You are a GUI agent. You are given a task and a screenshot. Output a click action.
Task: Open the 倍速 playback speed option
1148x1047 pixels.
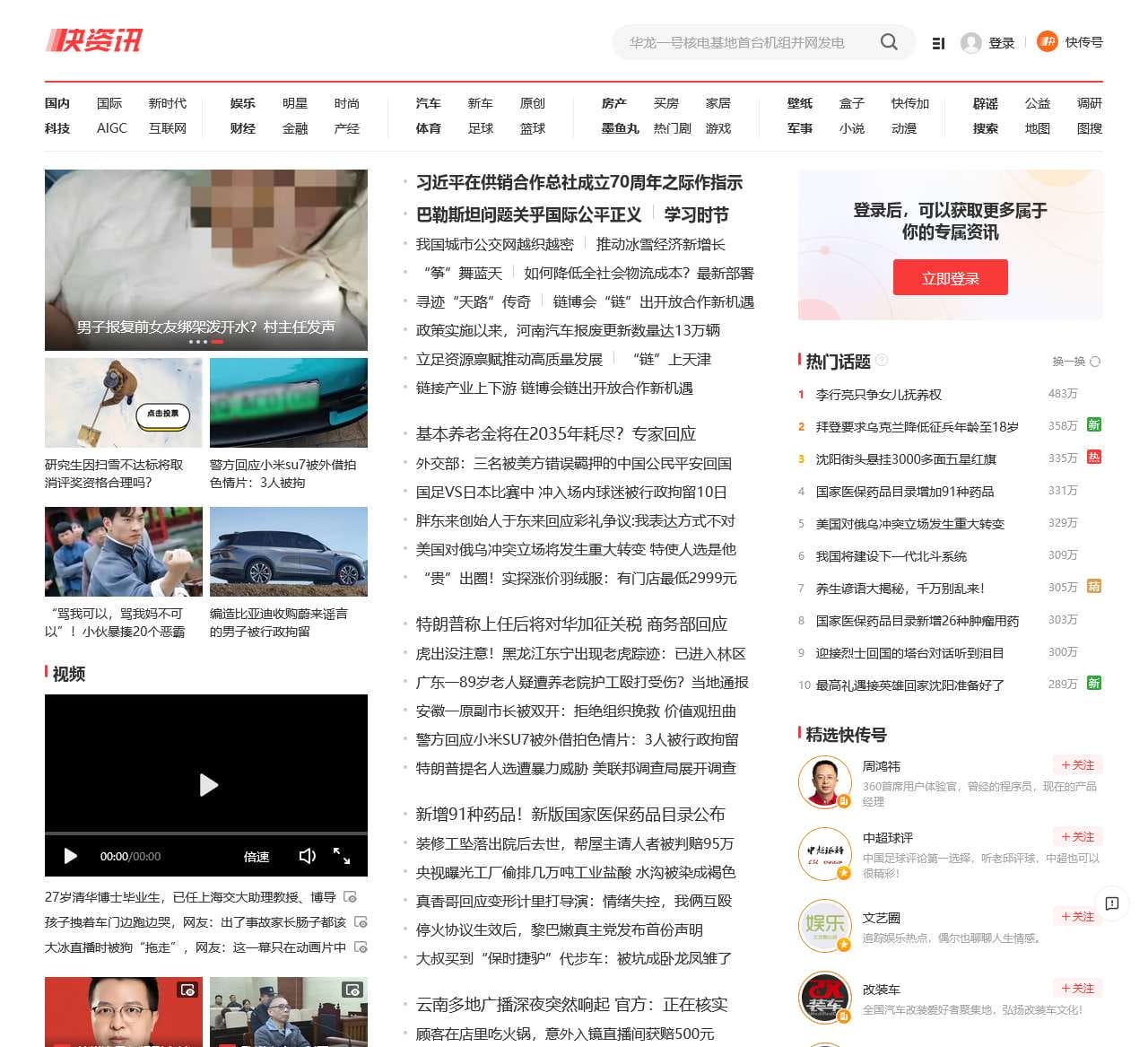point(257,857)
